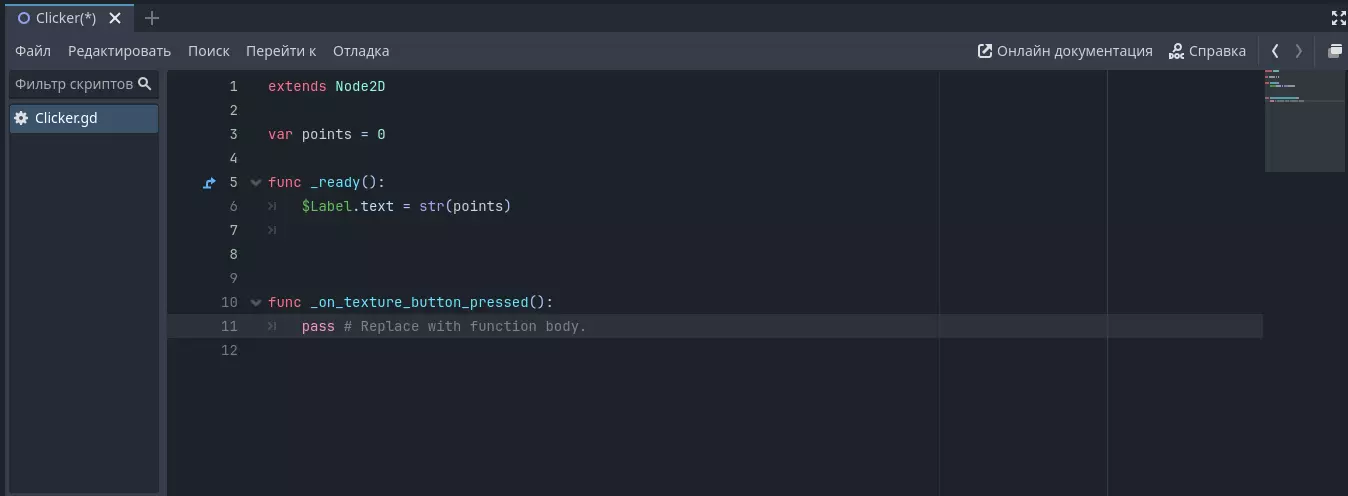This screenshot has width=1348, height=496.
Task: Go back to previous edited document arrow
Action: point(1275,51)
